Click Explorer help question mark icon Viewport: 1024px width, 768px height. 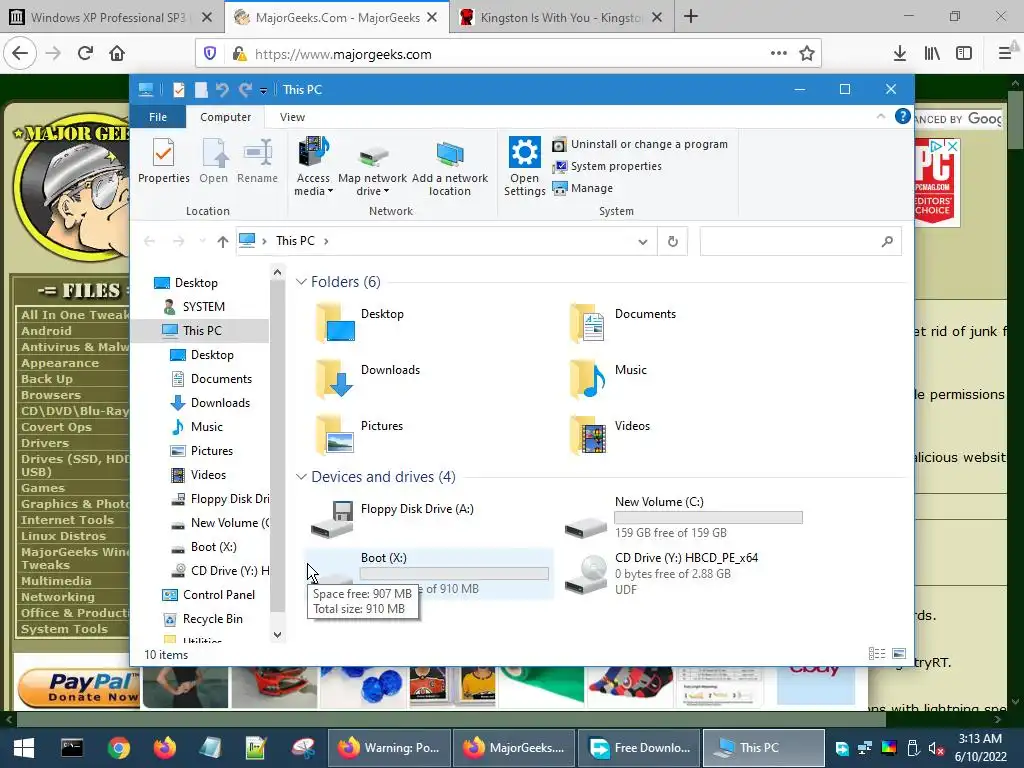point(902,116)
